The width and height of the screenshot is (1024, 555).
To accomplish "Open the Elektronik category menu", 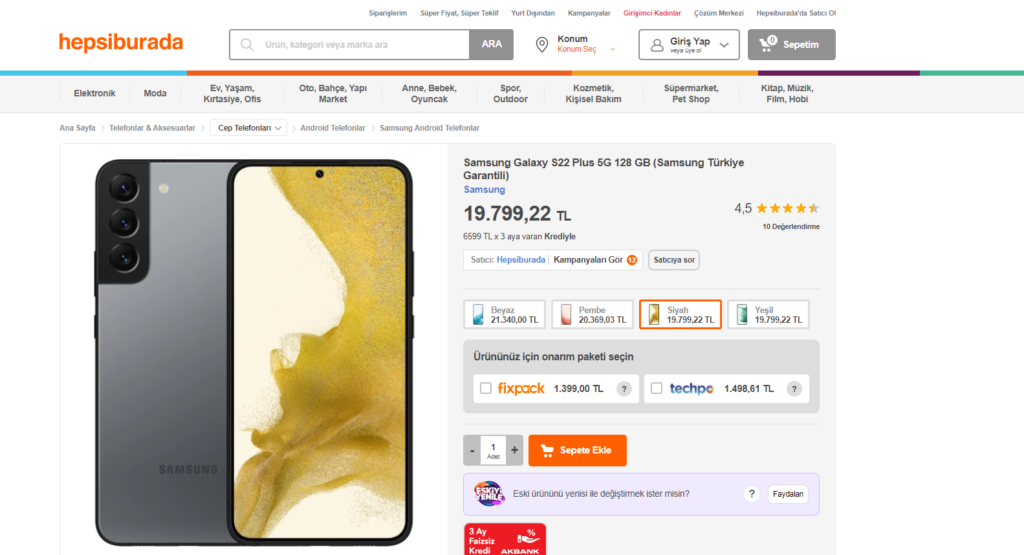I will (94, 93).
